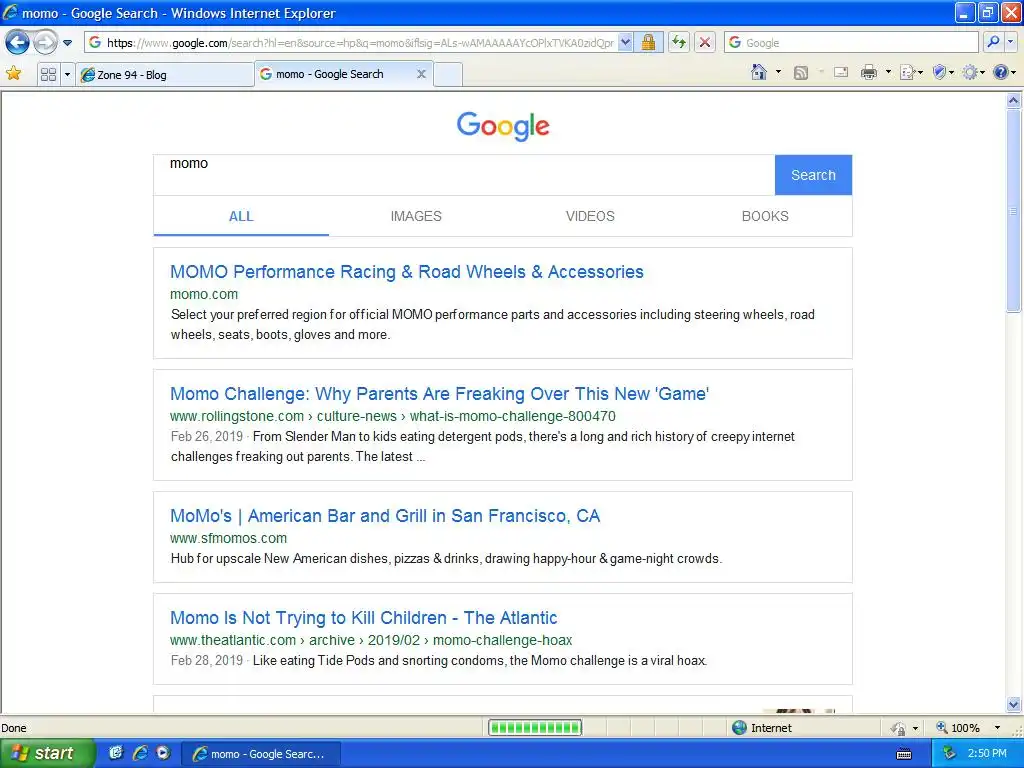
Task: Click the RSS feeds icon
Action: point(801,72)
